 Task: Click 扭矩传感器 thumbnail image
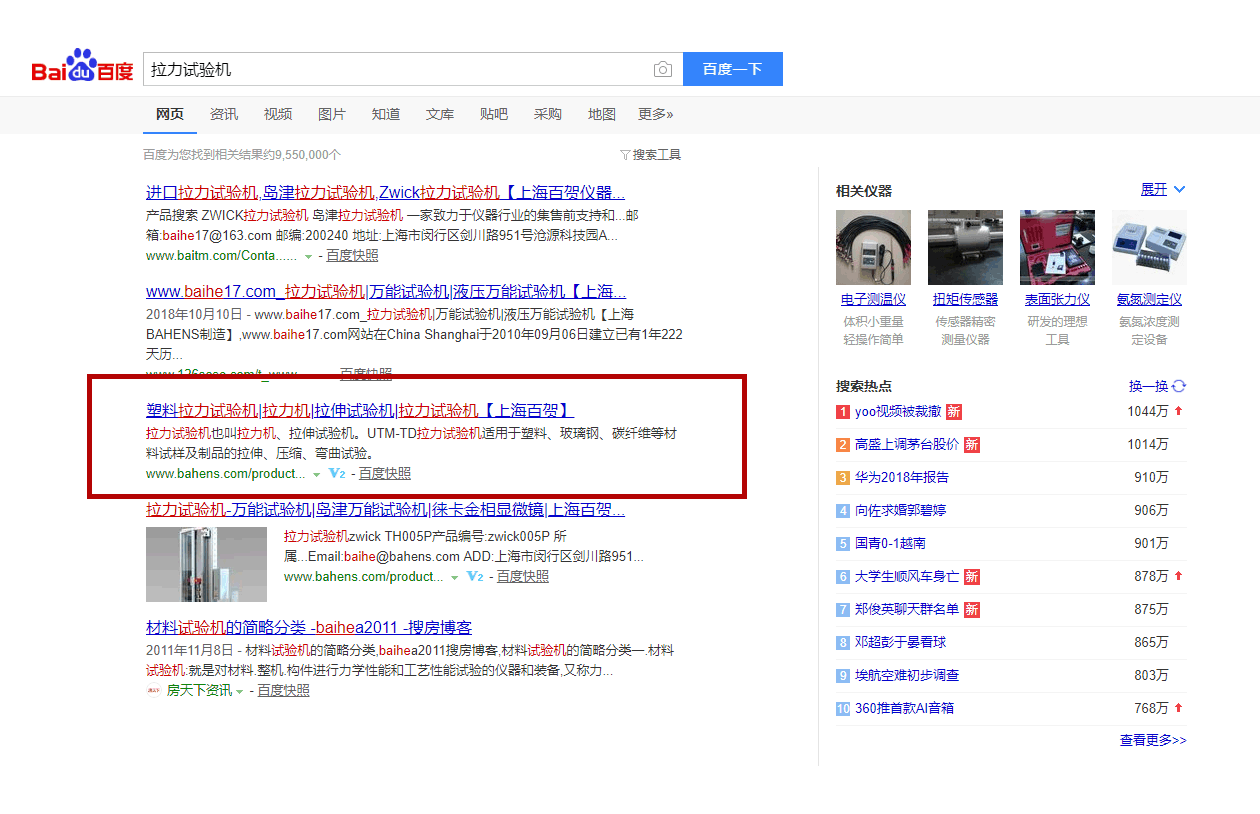(965, 247)
